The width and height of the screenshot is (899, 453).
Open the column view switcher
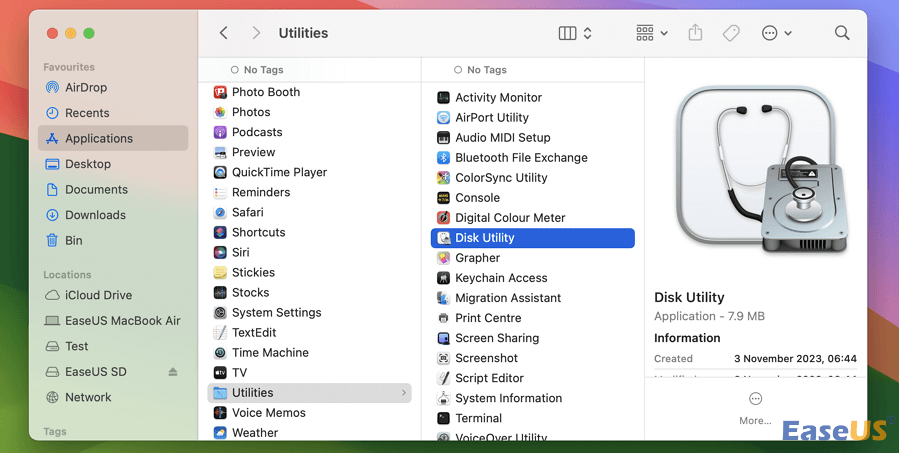click(x=574, y=33)
